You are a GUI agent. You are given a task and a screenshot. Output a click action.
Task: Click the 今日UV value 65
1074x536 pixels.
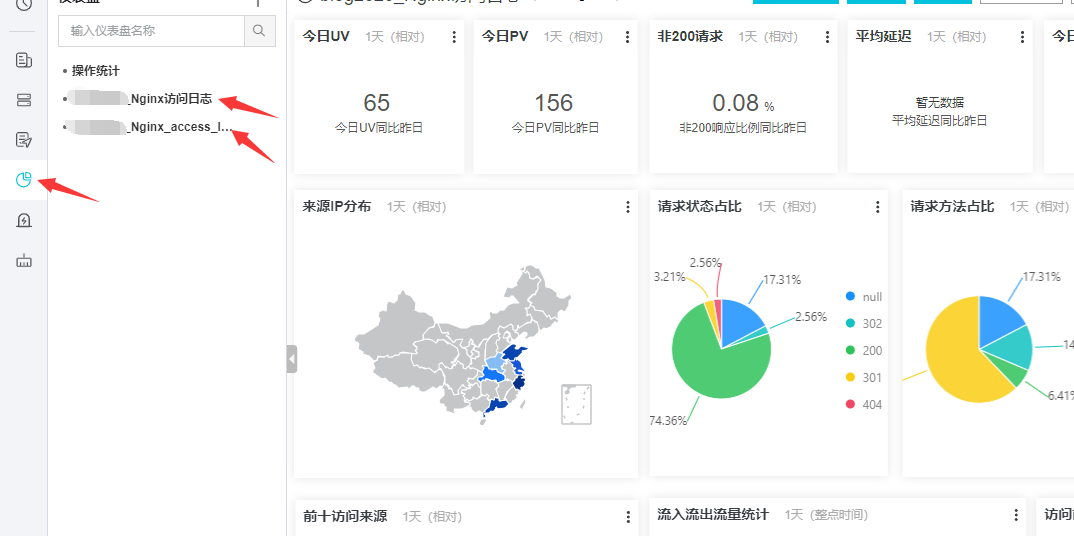click(x=377, y=103)
